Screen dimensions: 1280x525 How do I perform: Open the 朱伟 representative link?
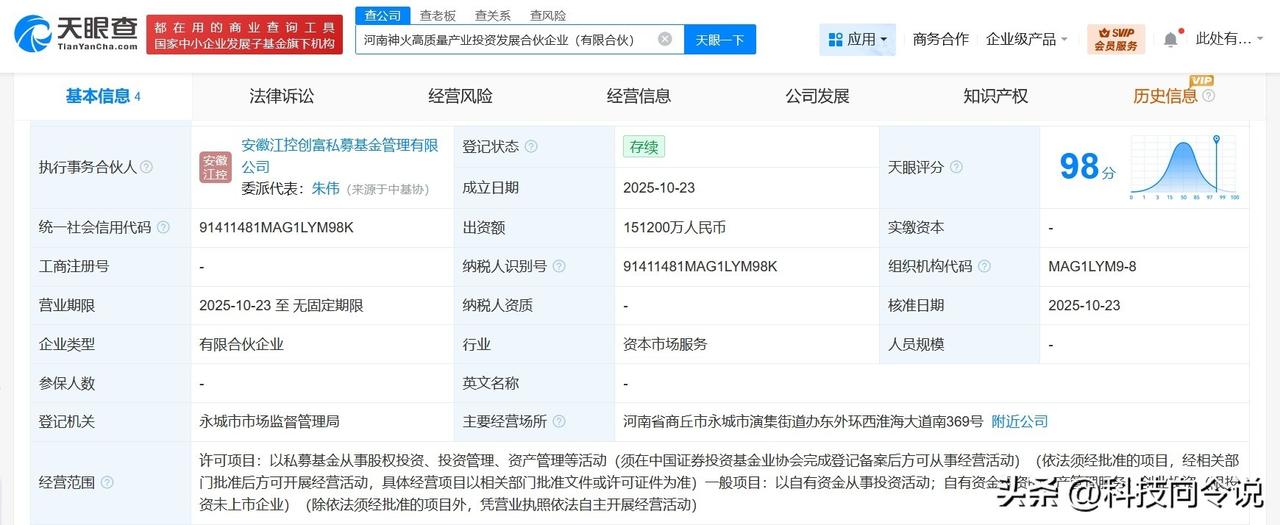[326, 188]
